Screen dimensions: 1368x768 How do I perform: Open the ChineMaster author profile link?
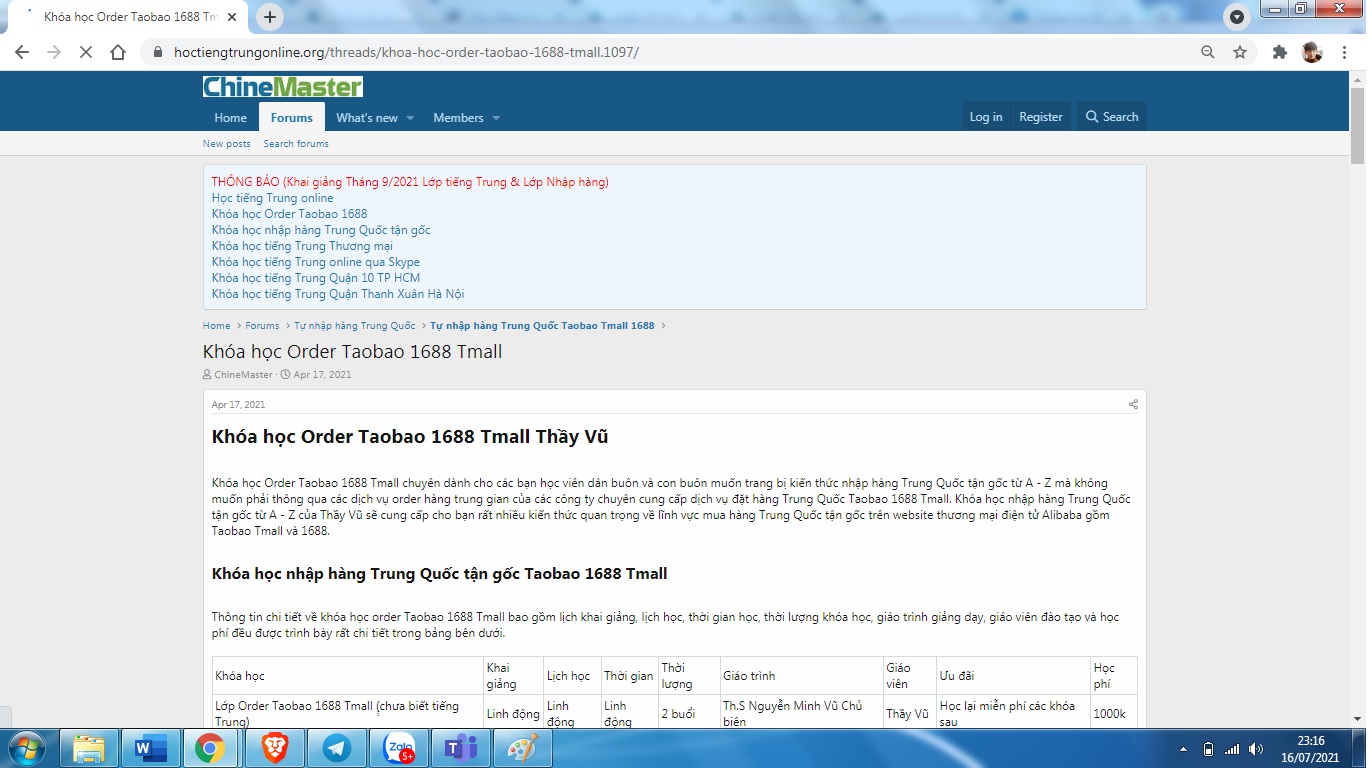(243, 375)
